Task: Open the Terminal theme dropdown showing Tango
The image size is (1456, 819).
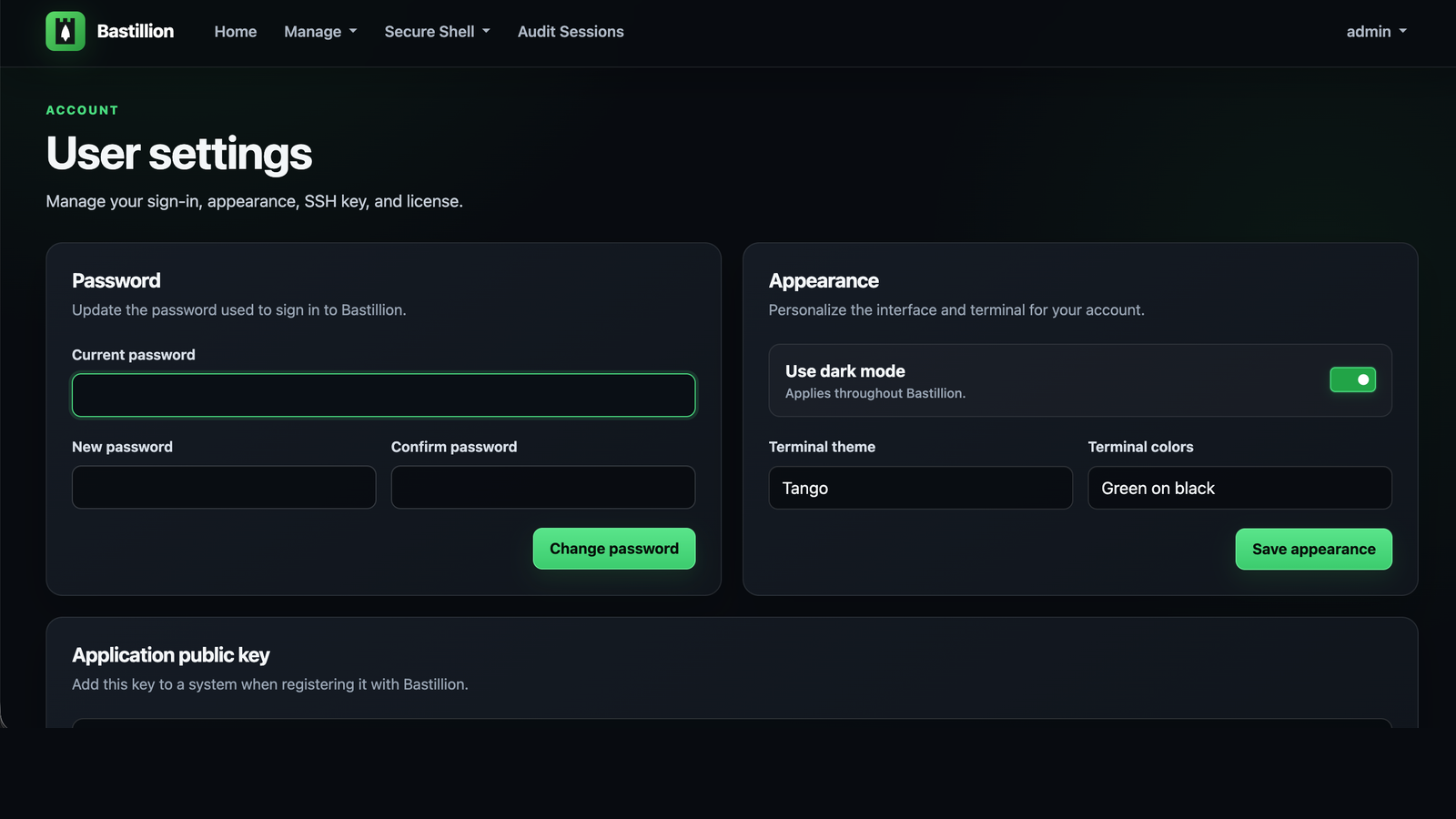Action: pos(921,488)
